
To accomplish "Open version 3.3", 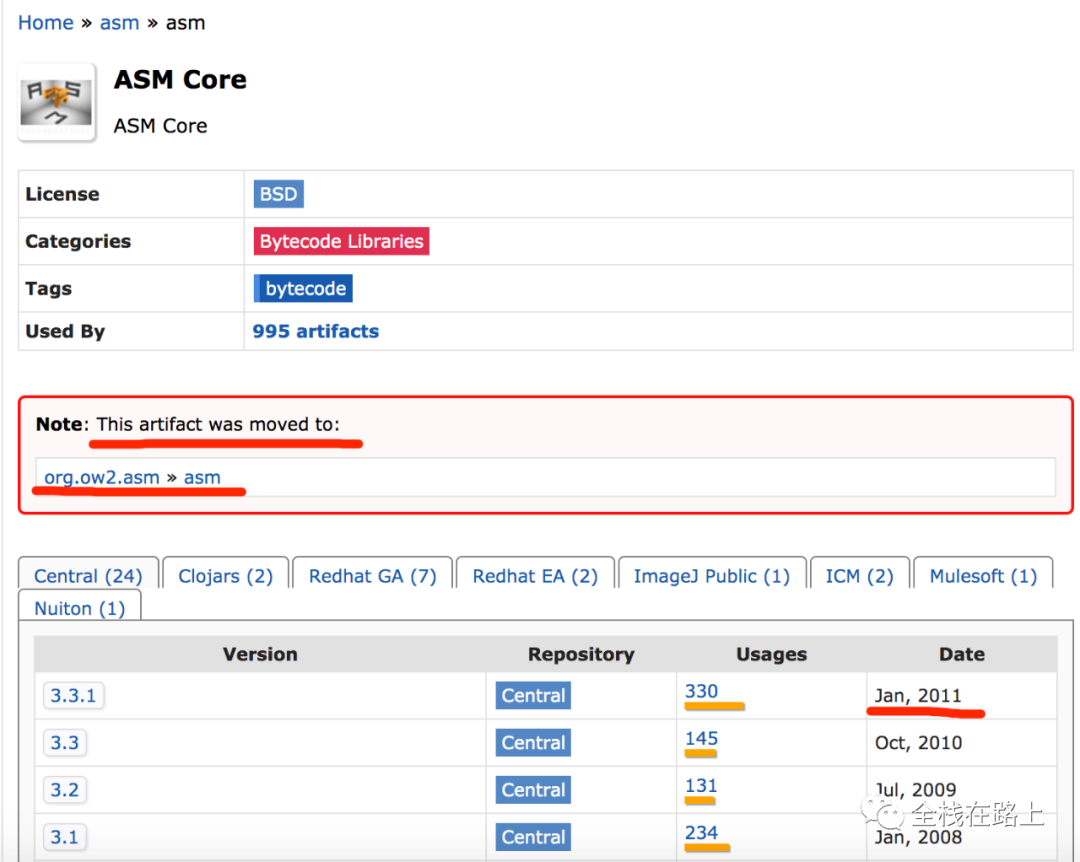I will (x=65, y=742).
